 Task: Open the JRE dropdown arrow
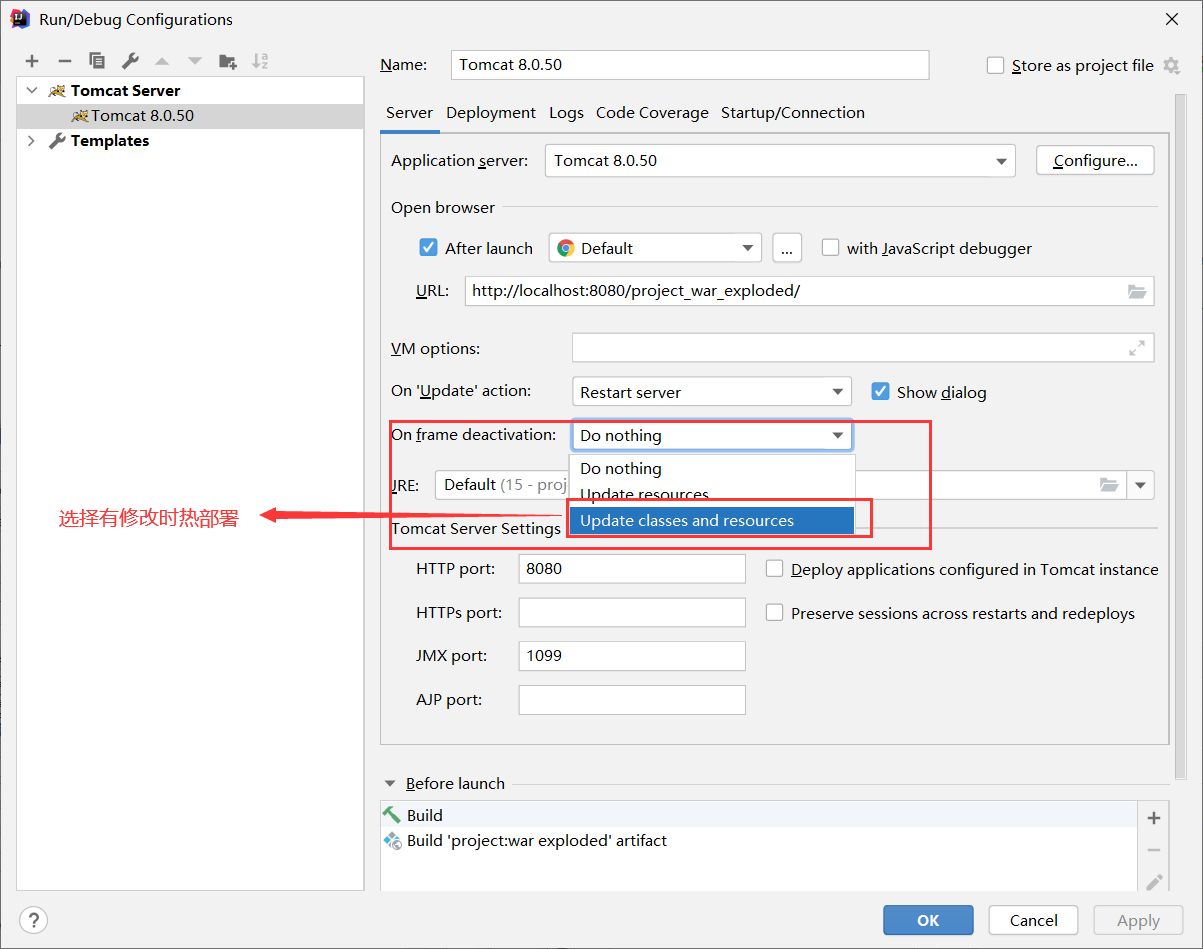(x=1141, y=485)
